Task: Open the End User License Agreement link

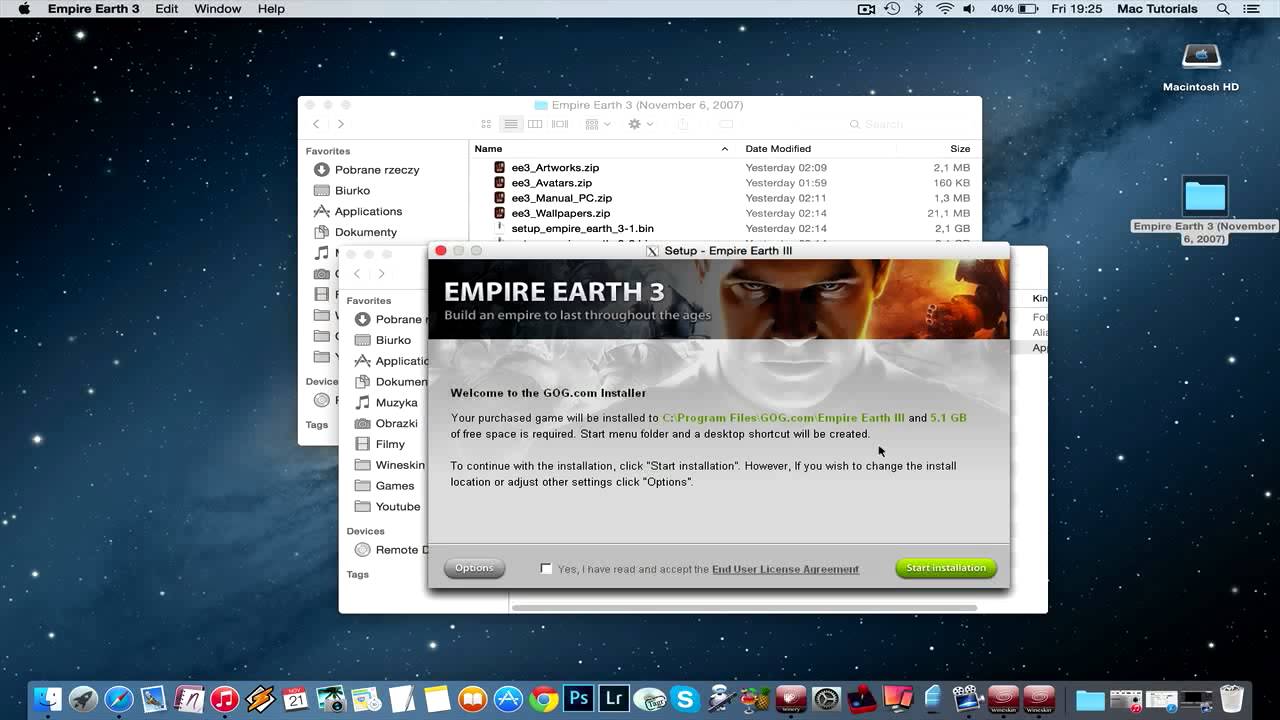Action: click(x=785, y=569)
